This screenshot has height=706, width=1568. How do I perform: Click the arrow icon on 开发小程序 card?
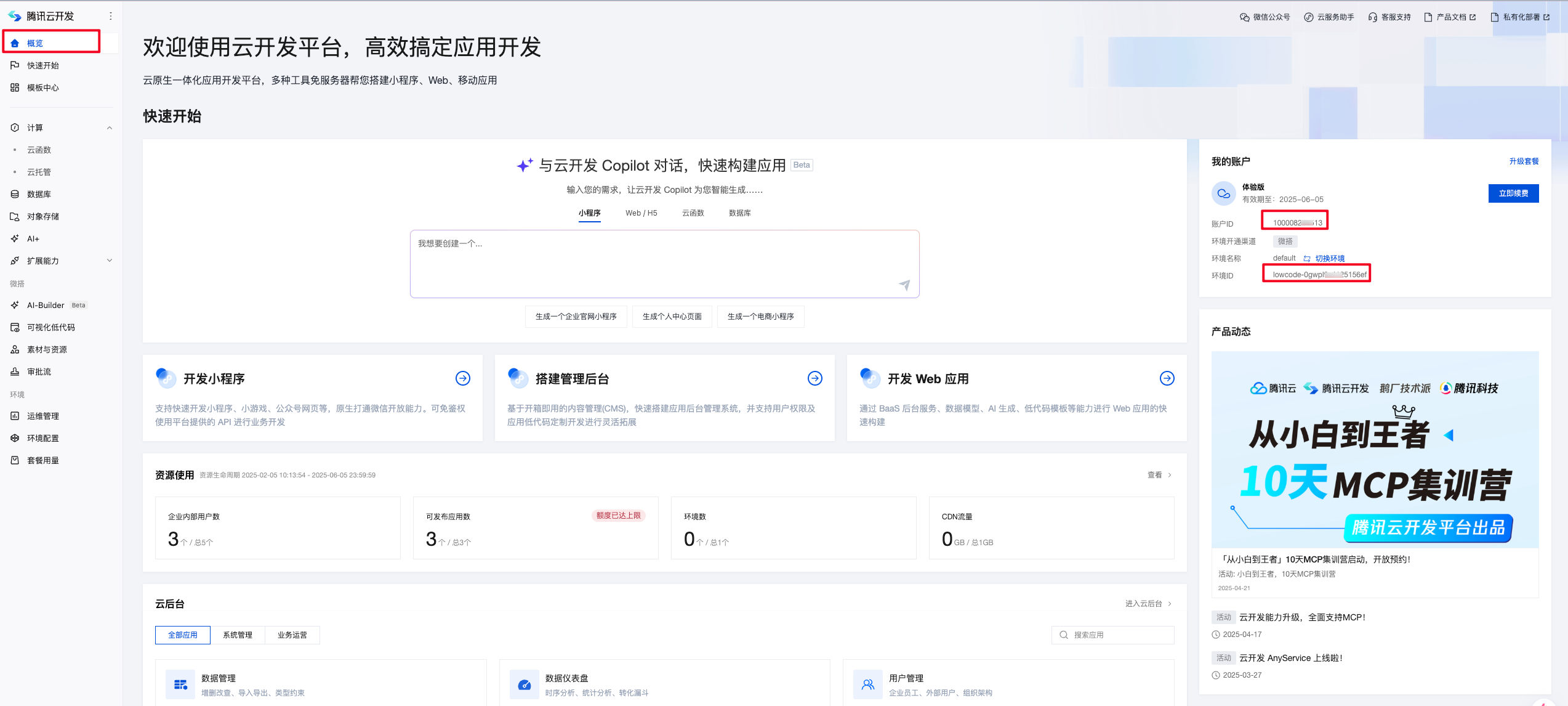[463, 378]
